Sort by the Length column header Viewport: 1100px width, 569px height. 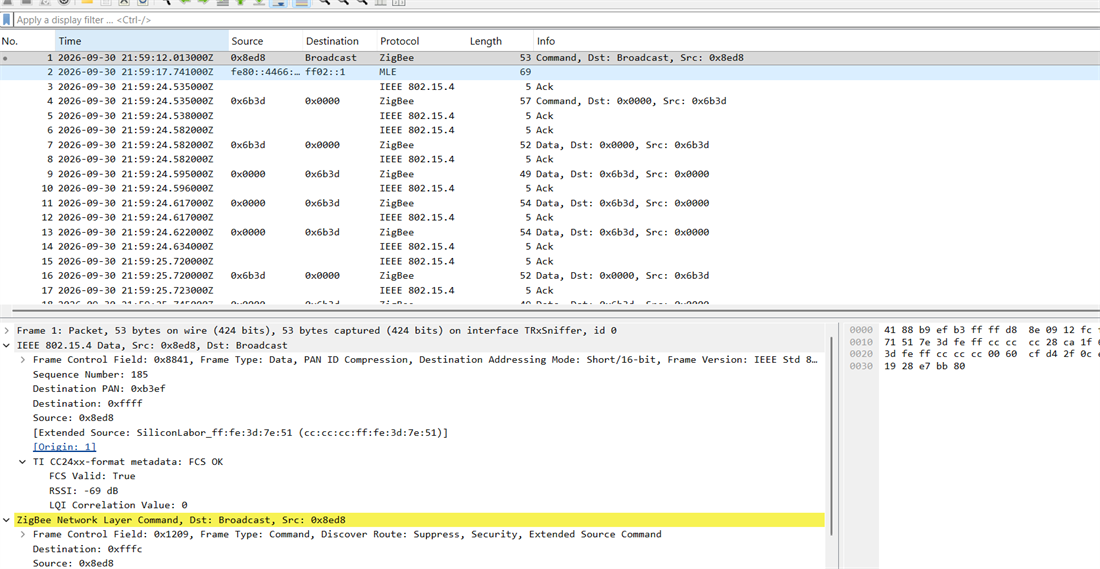pos(500,41)
